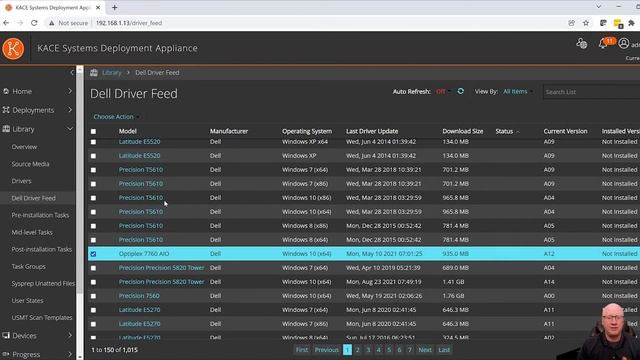Open the user account profile icon

click(x=623, y=43)
